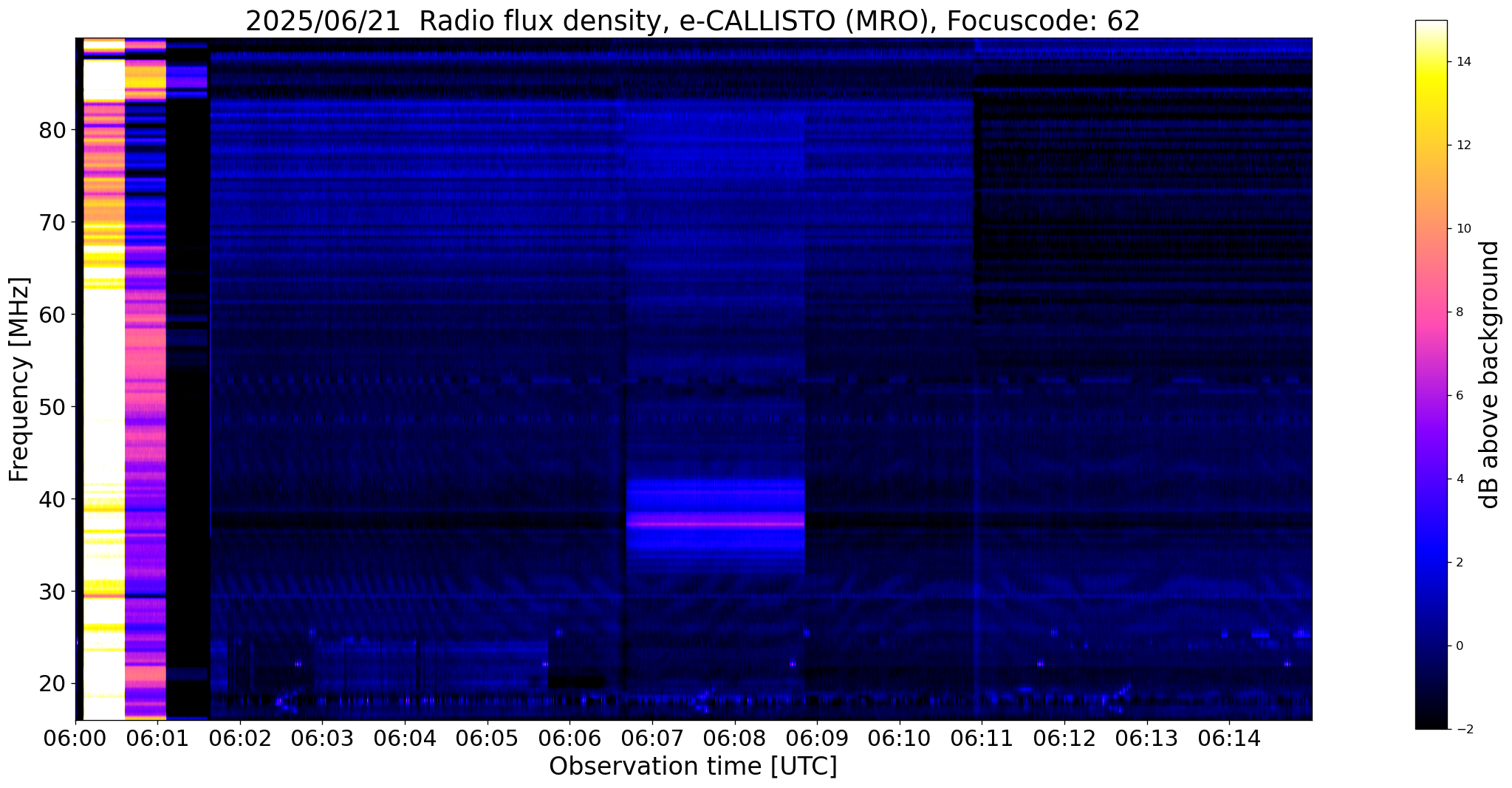1512x788 pixels.
Task: Click the 06:07 time tick label
Action: click(652, 737)
